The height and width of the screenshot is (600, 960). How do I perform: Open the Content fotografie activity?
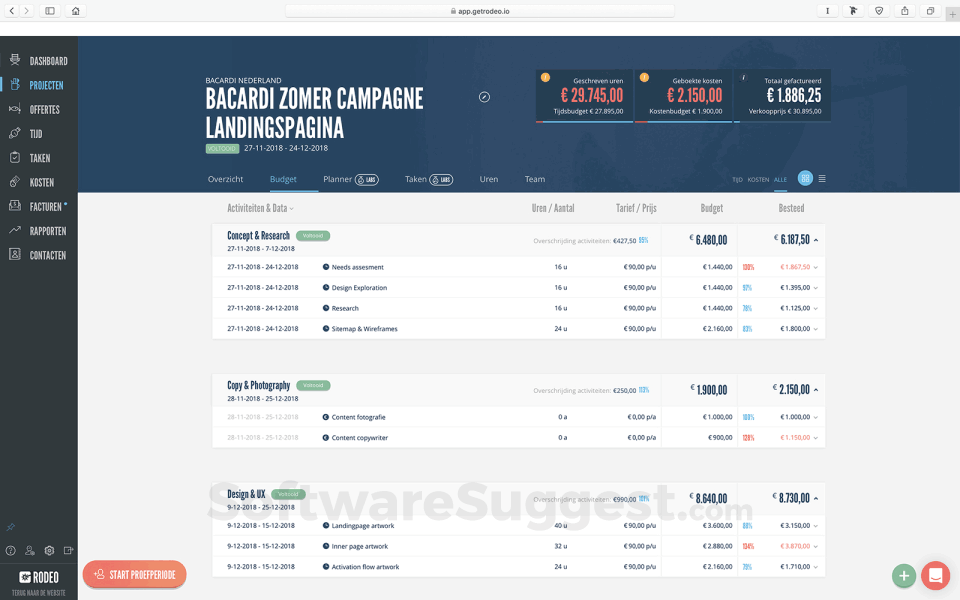(x=359, y=418)
